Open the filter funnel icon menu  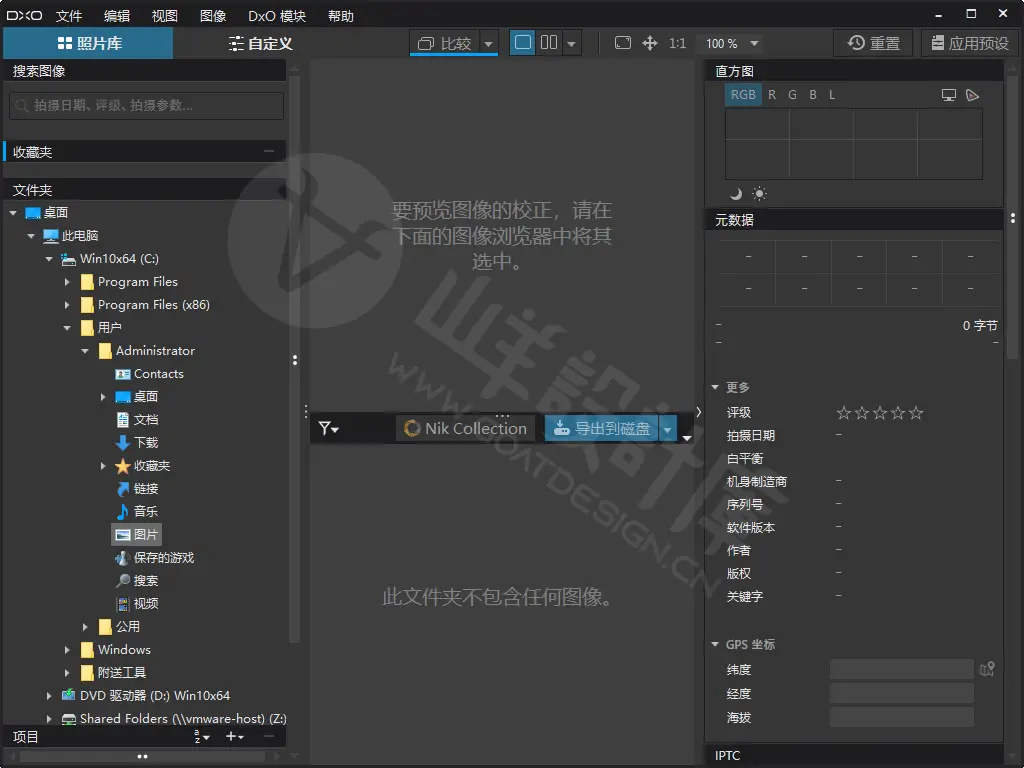tap(328, 428)
